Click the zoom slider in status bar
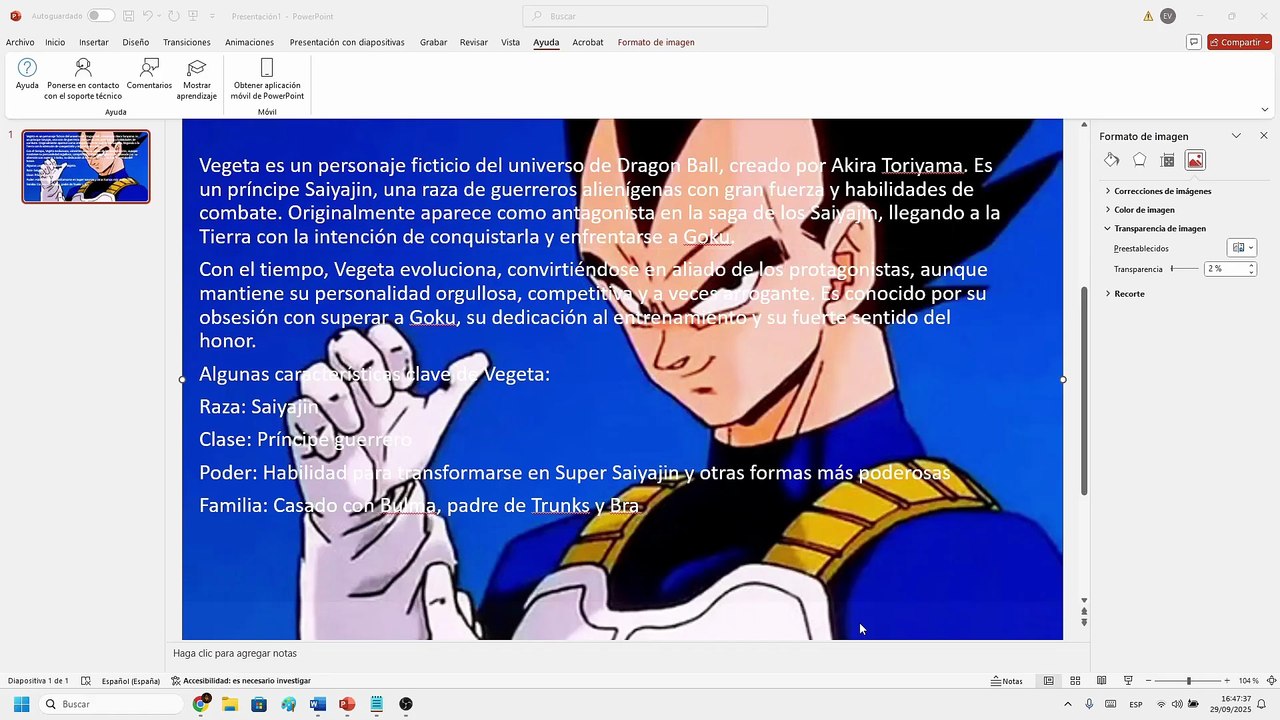This screenshot has height=720, width=1280. [x=1188, y=681]
